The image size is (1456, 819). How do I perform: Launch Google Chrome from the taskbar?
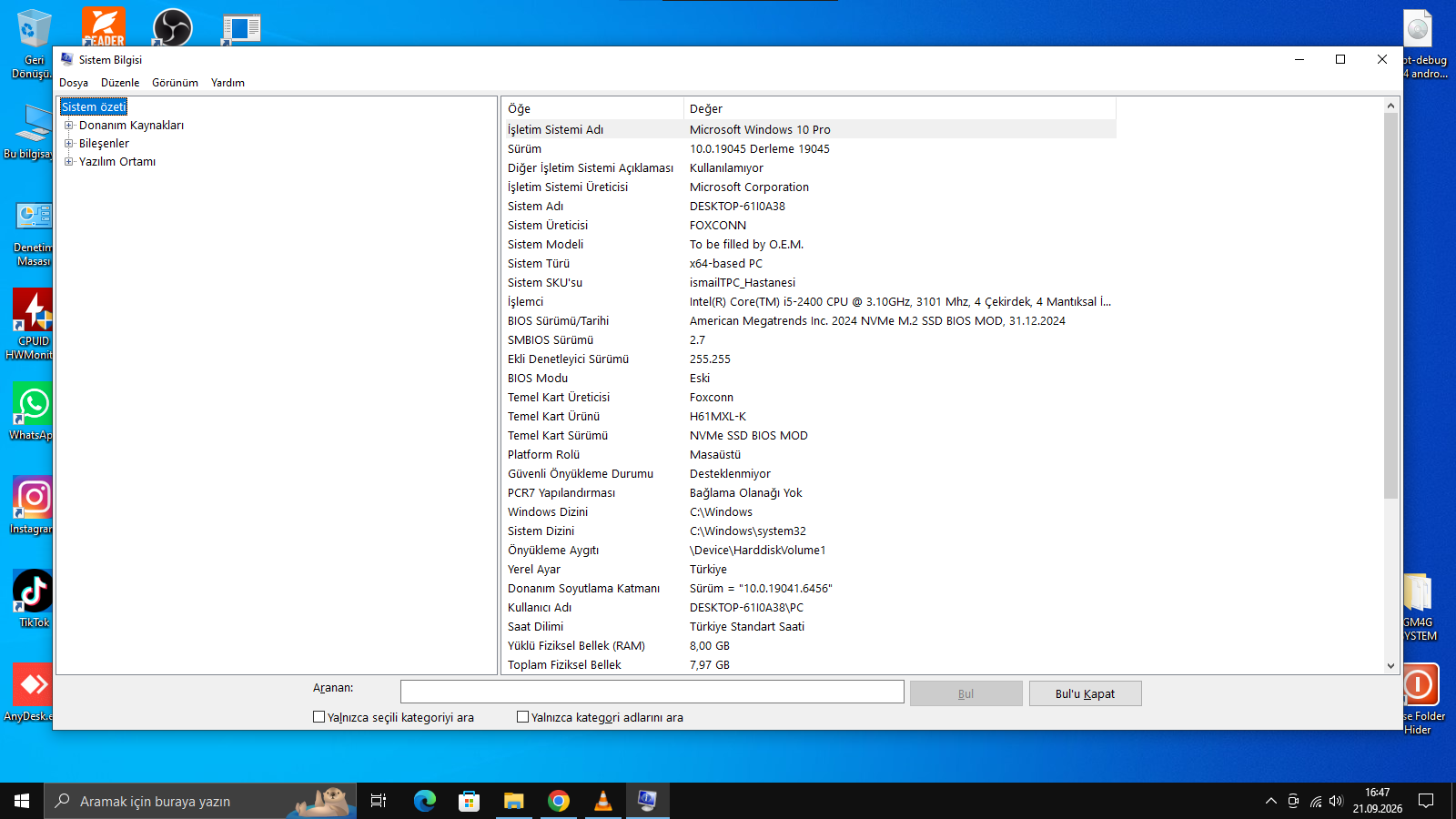coord(558,801)
